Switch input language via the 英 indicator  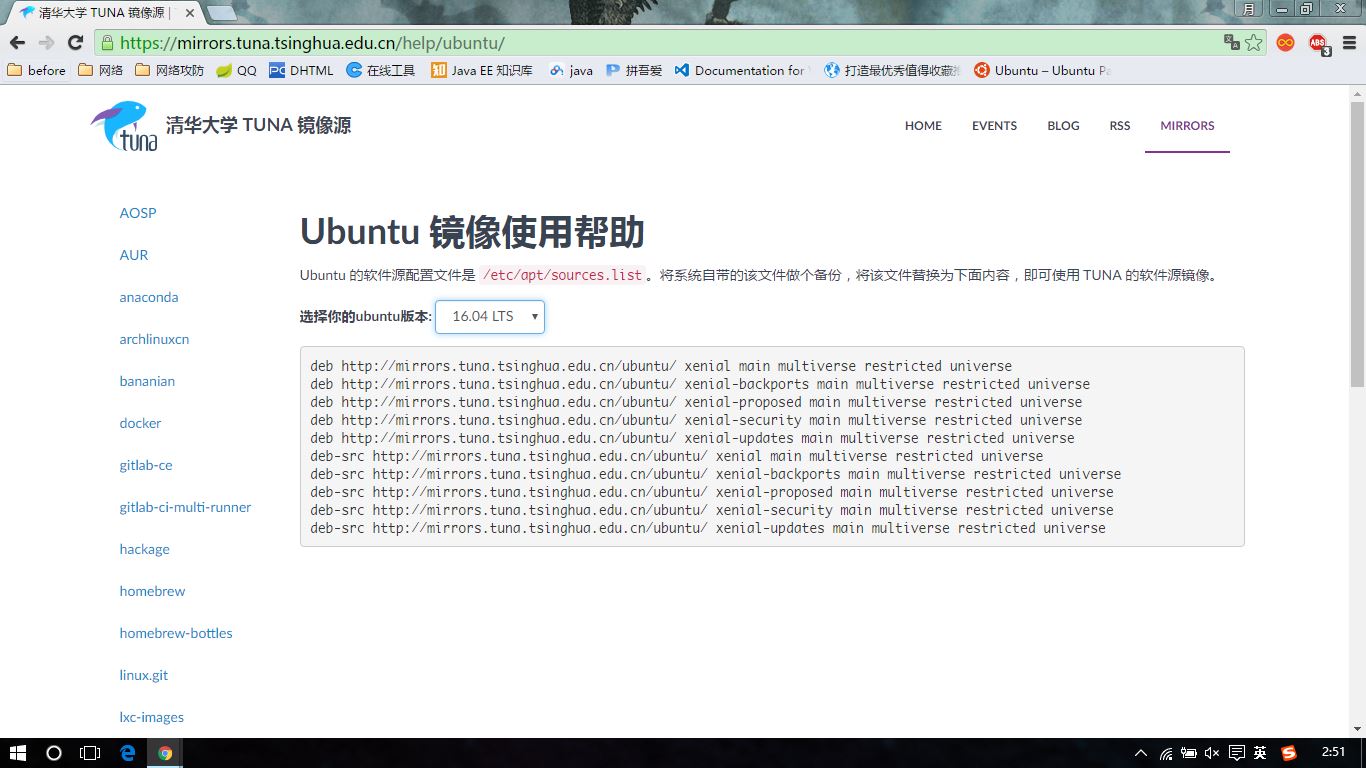click(x=1261, y=753)
